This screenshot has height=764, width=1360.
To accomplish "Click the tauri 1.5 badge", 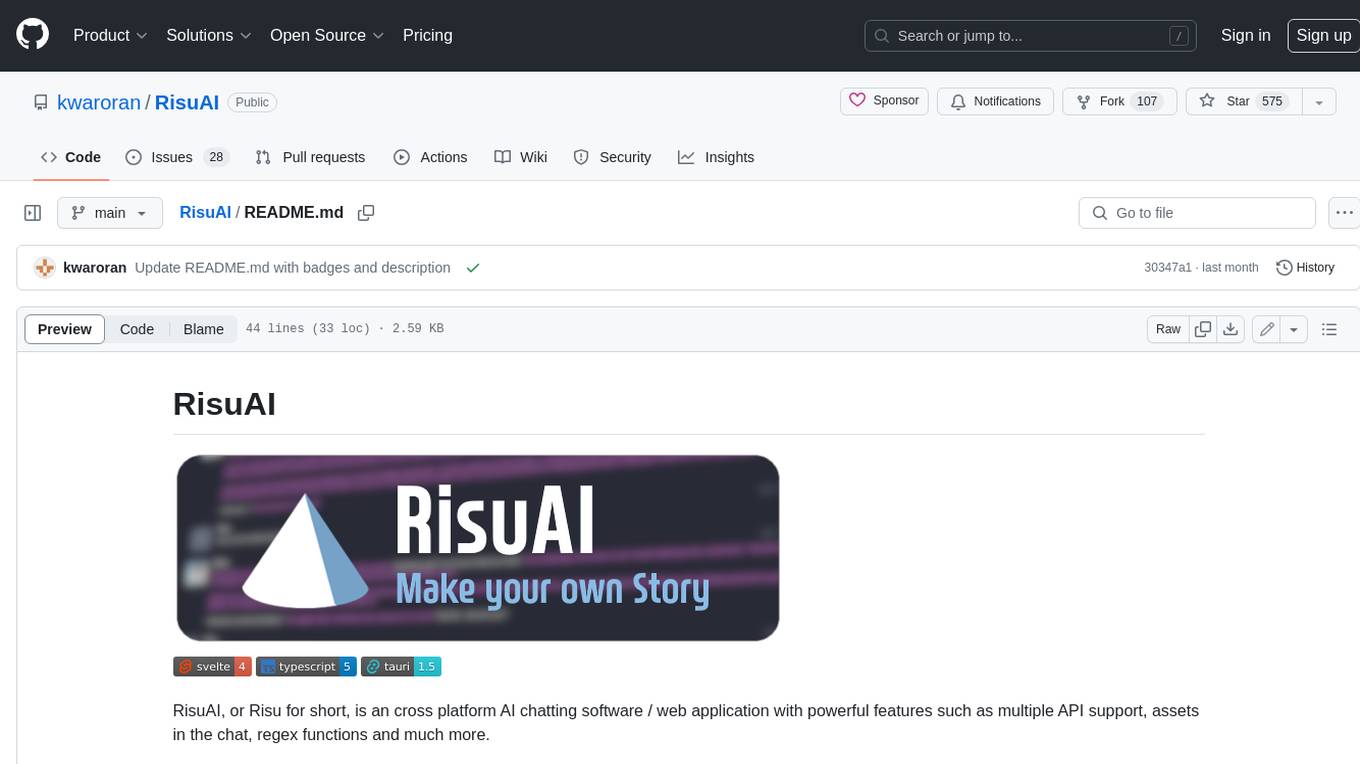I will 401,666.
